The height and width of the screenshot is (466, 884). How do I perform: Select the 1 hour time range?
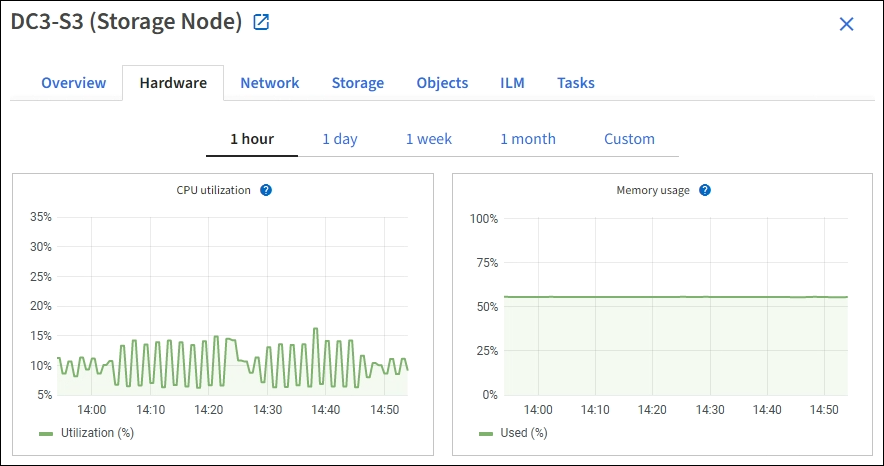tap(252, 139)
